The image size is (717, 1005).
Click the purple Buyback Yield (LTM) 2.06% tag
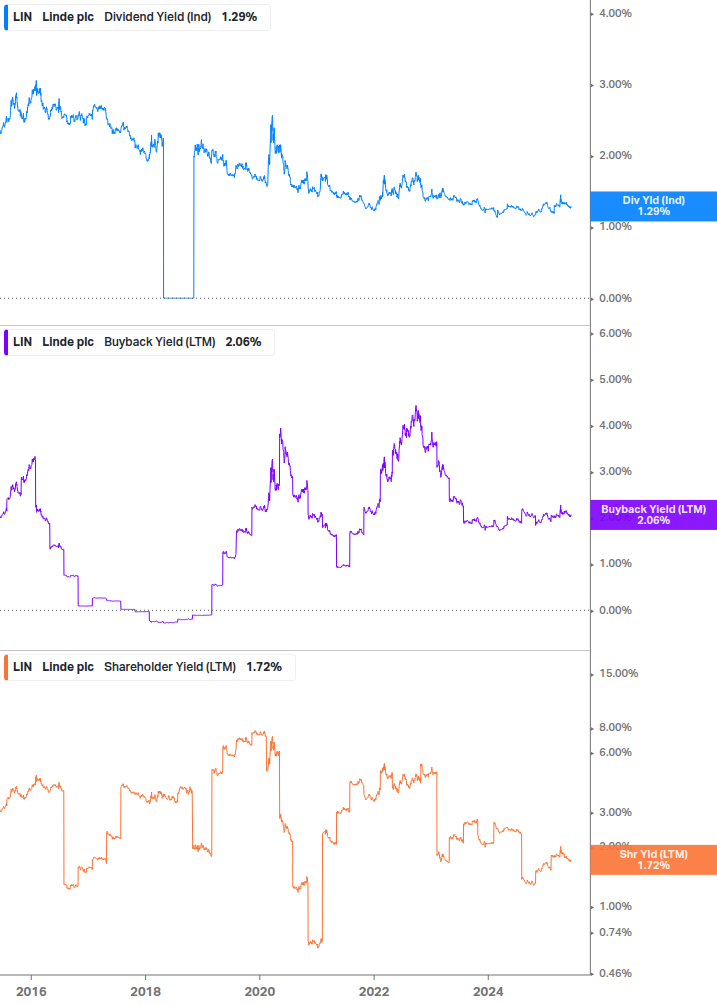(654, 515)
